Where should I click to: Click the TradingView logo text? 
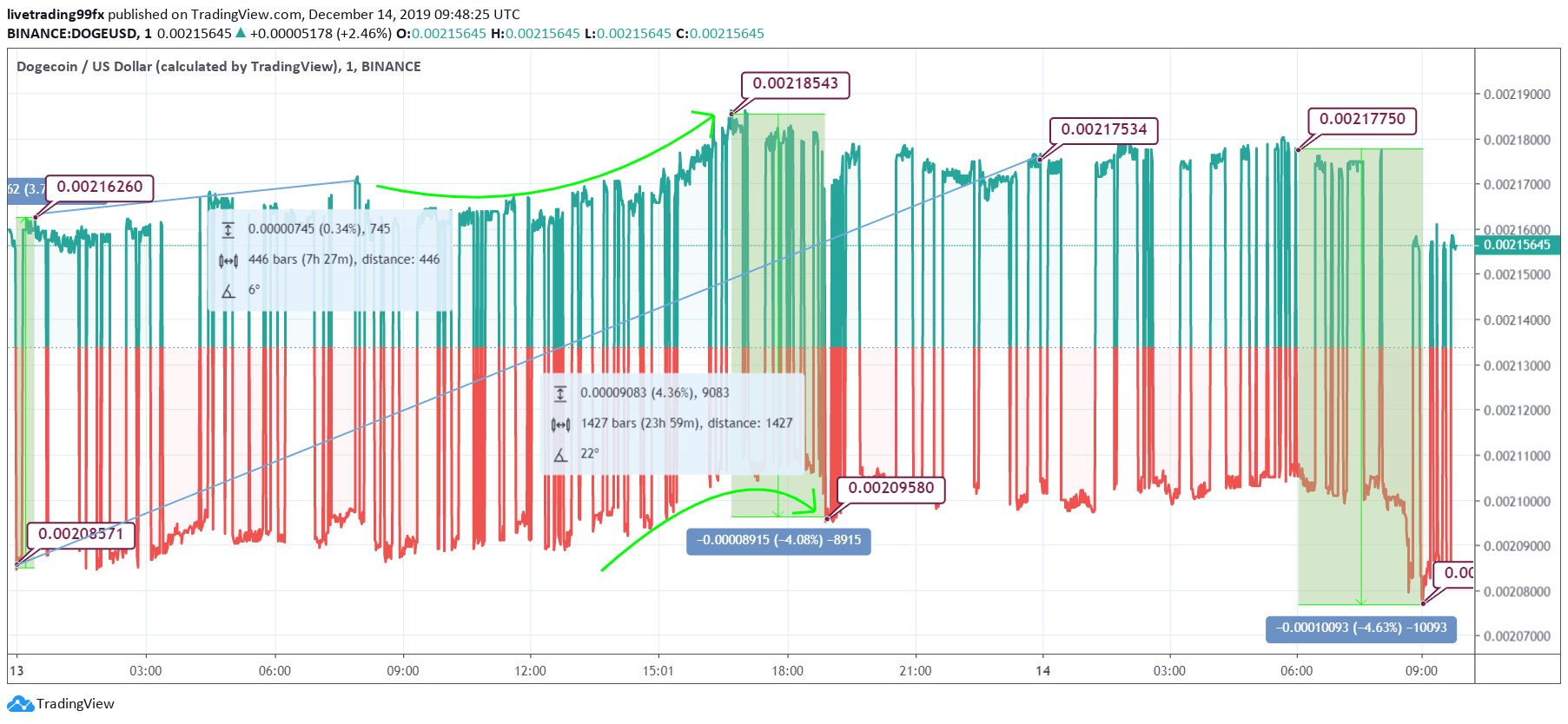(75, 704)
